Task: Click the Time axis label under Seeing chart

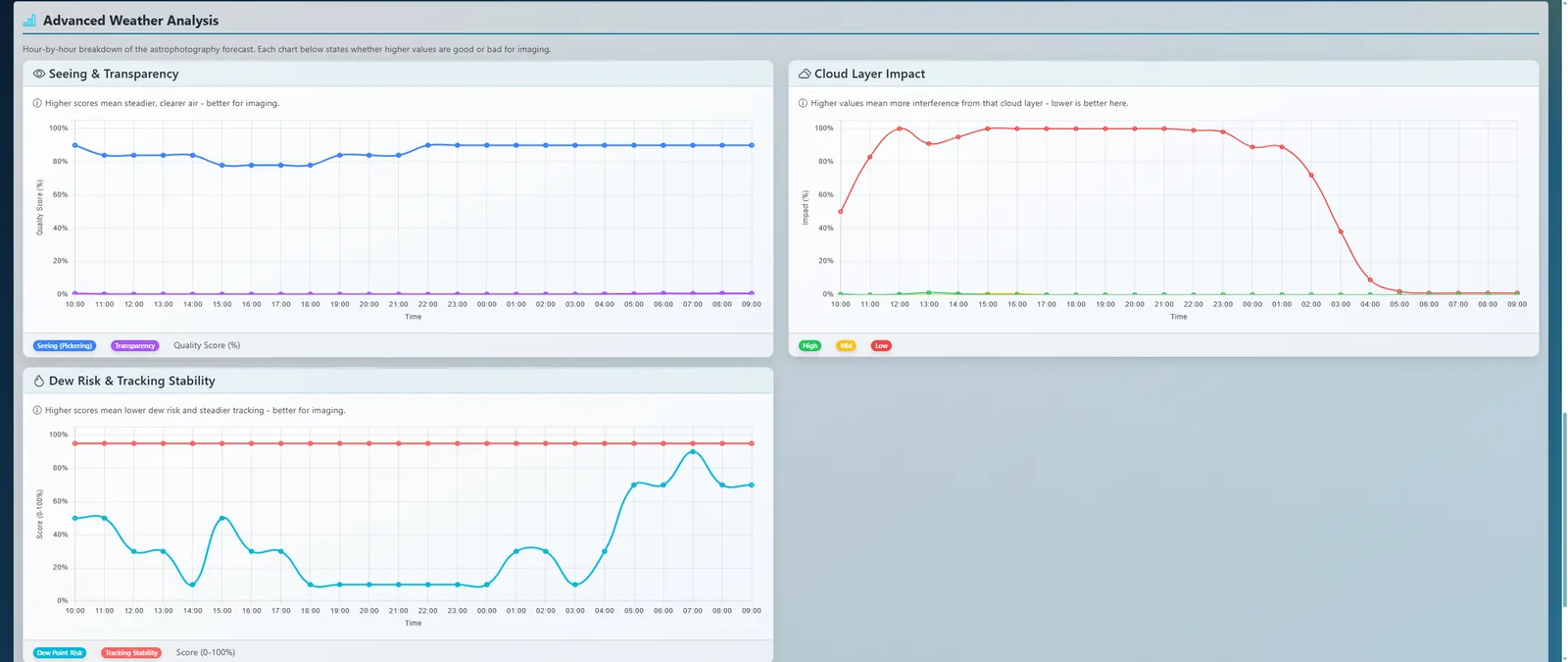Action: [414, 317]
